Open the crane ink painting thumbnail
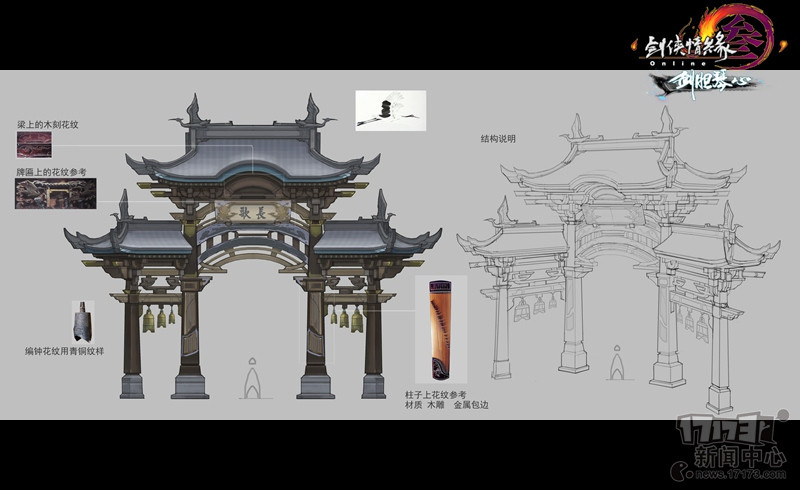Screen dimensions: 800x490 (x=391, y=110)
